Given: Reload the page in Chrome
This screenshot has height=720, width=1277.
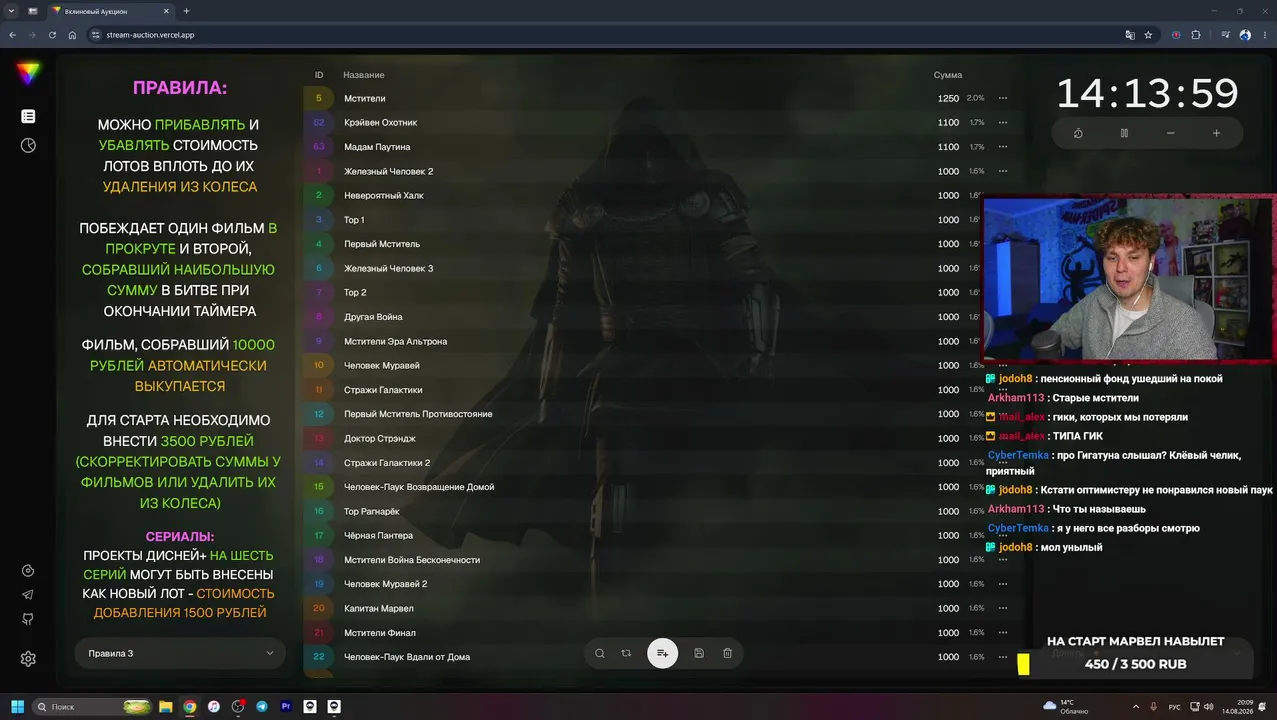Looking at the screenshot, I should [51, 34].
